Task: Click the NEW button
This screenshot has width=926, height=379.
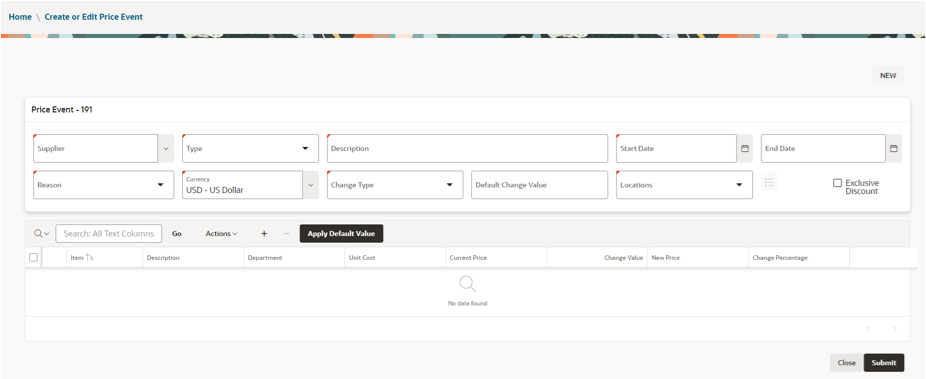Action: 888,76
